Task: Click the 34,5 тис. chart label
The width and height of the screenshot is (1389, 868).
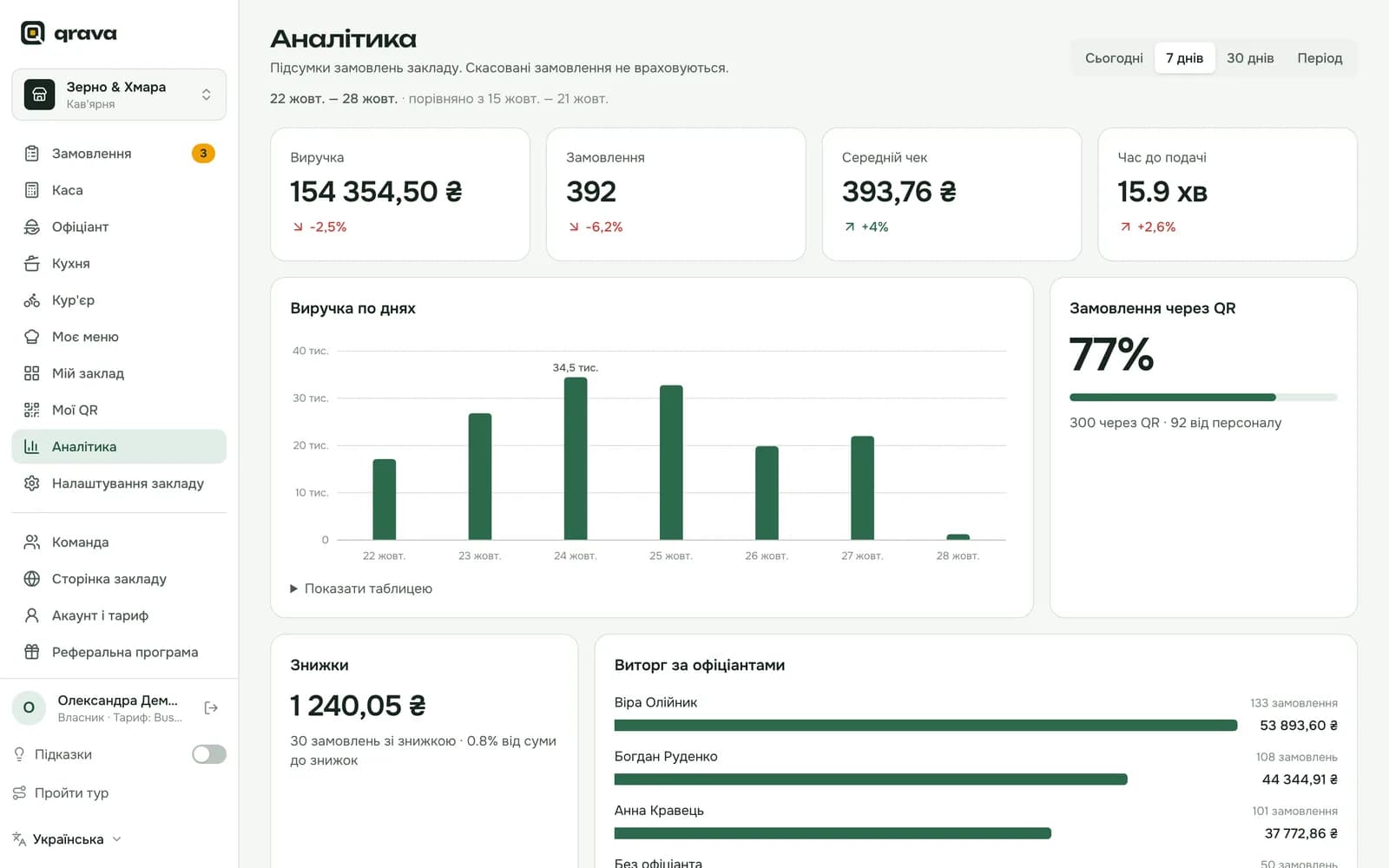Action: point(576,368)
